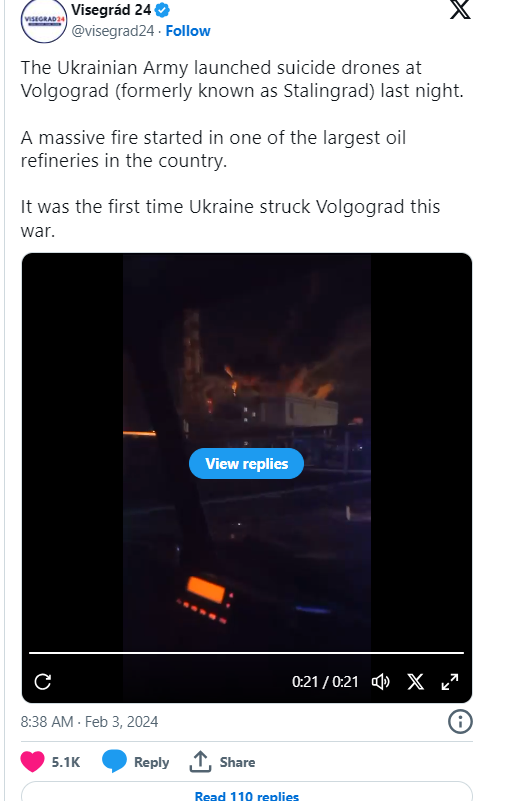Click the Reply speech bubble
The image size is (512, 801).
tap(114, 762)
